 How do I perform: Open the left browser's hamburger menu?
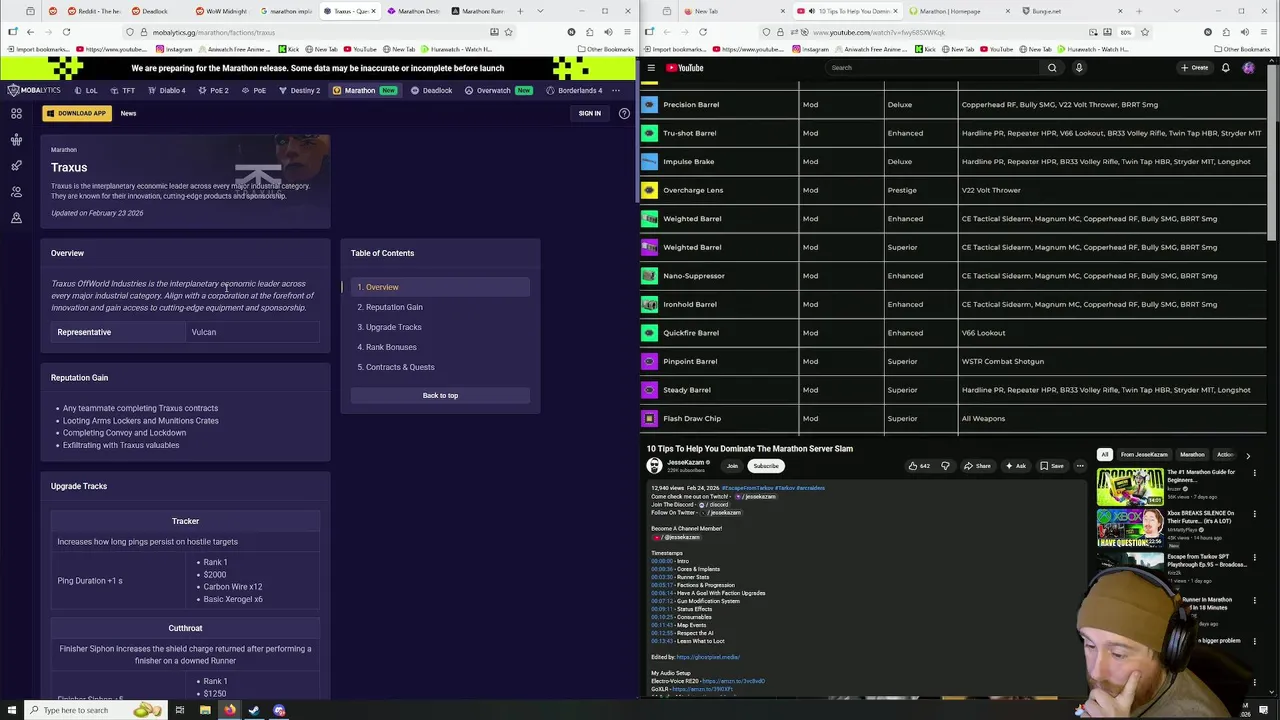pos(626,32)
